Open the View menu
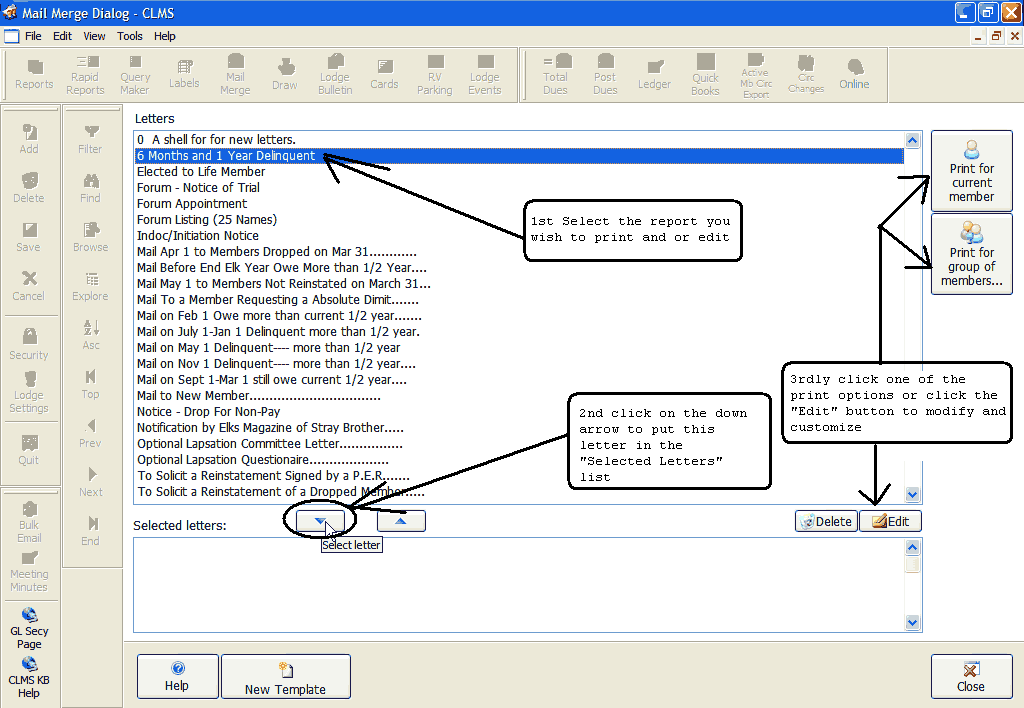The height and width of the screenshot is (708, 1024). (94, 36)
